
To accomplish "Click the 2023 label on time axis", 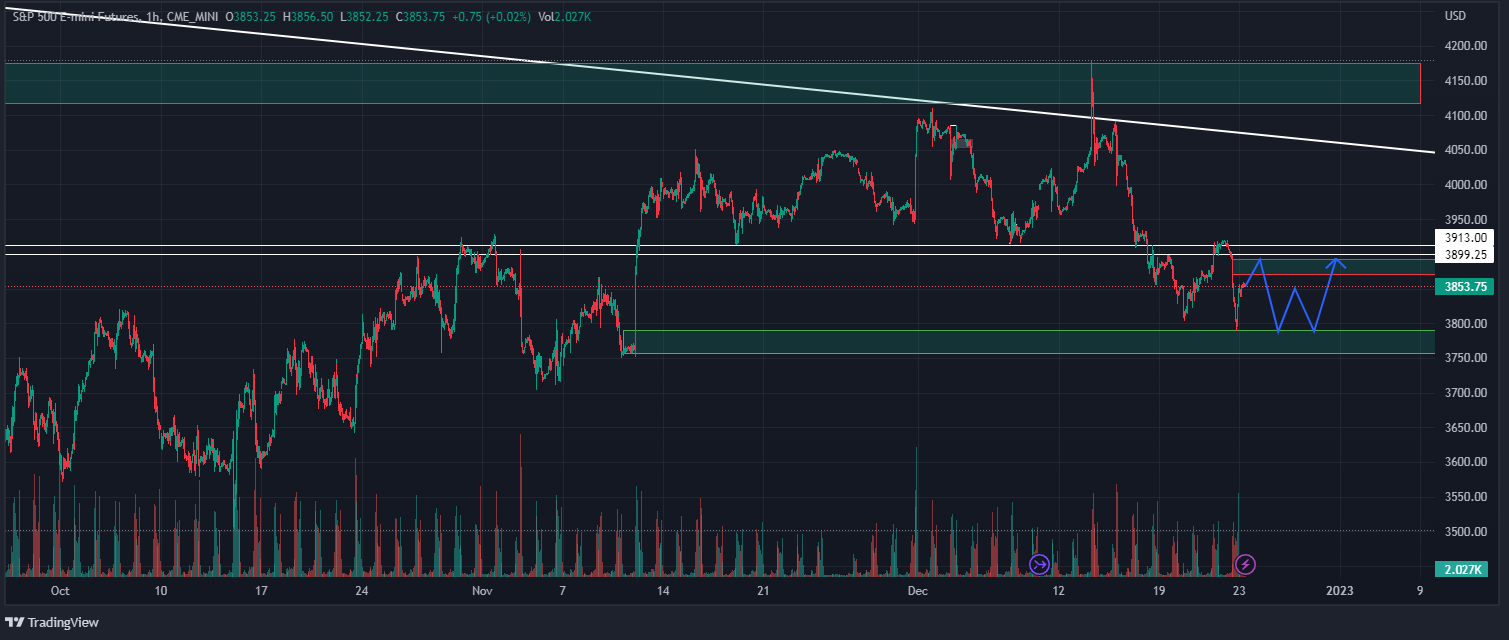I will tap(1338, 591).
